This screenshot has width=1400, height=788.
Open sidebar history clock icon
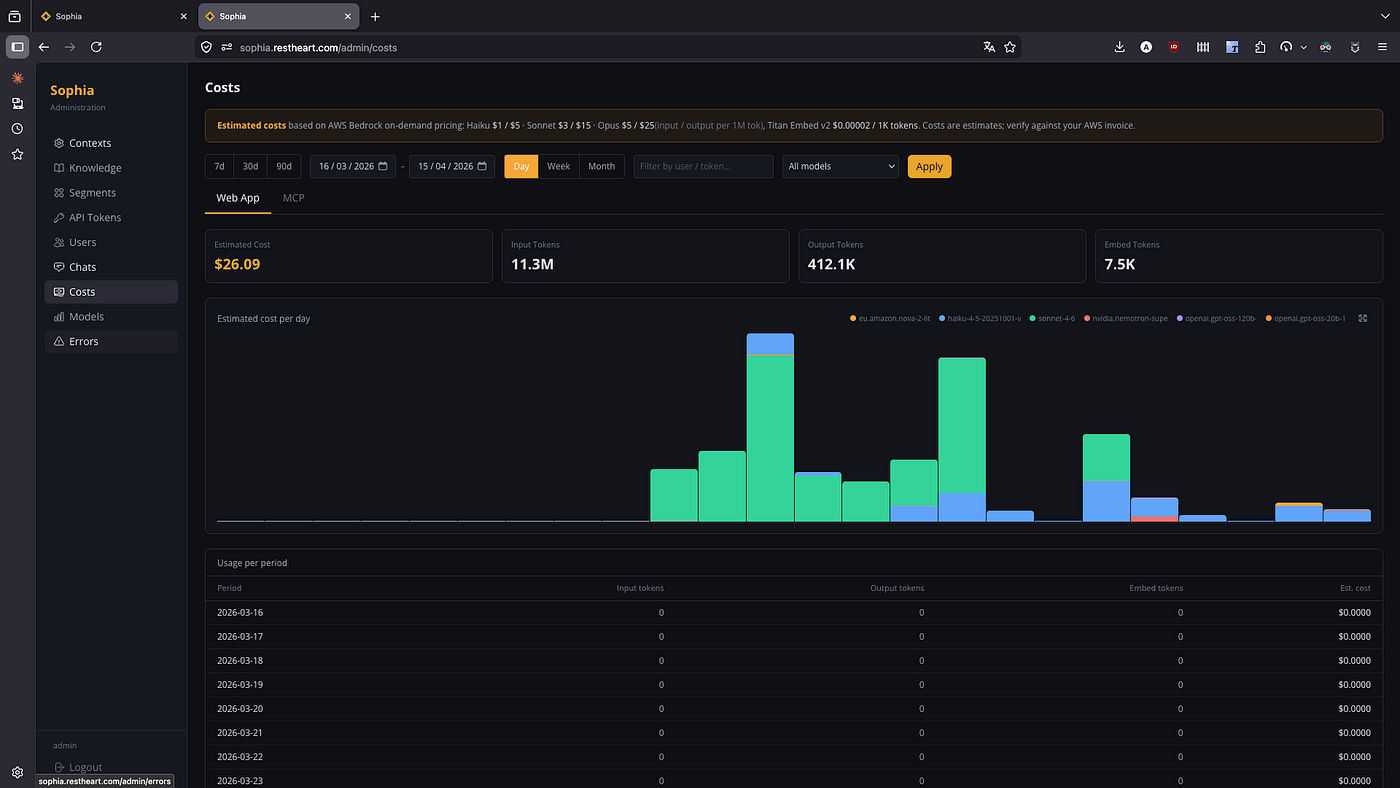(17, 129)
